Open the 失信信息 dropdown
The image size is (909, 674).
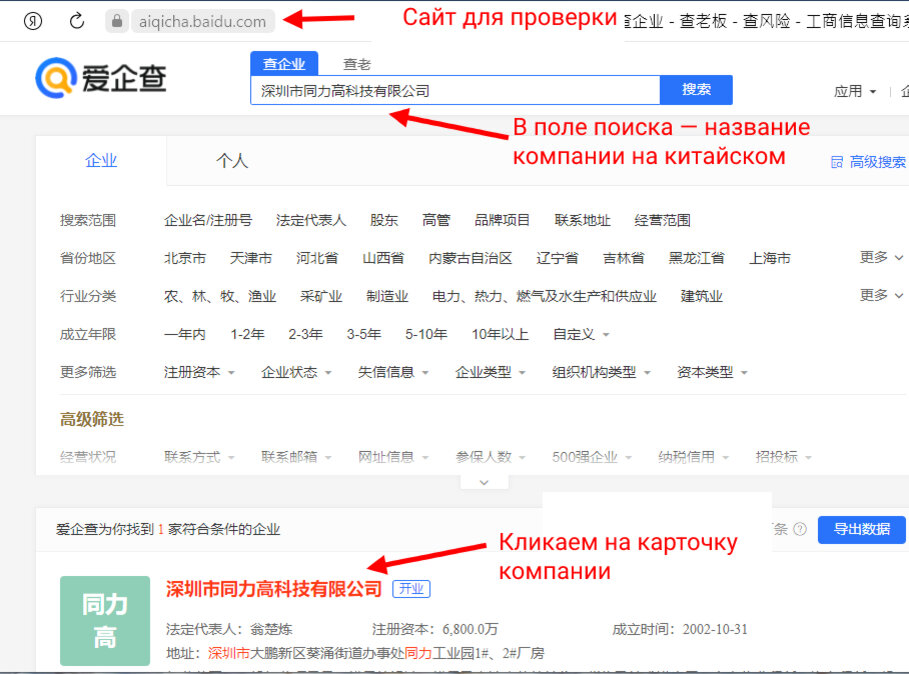392,372
